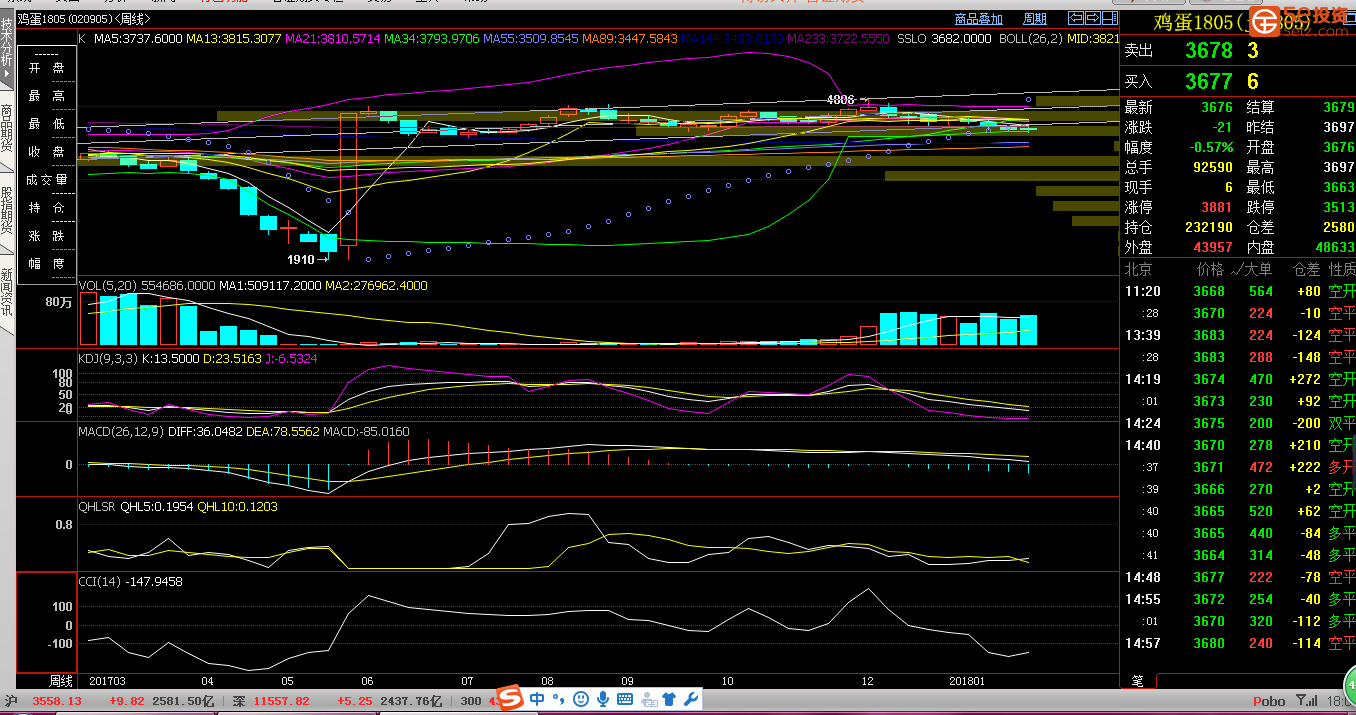Select the 笔 tab below trade list

[1138, 681]
